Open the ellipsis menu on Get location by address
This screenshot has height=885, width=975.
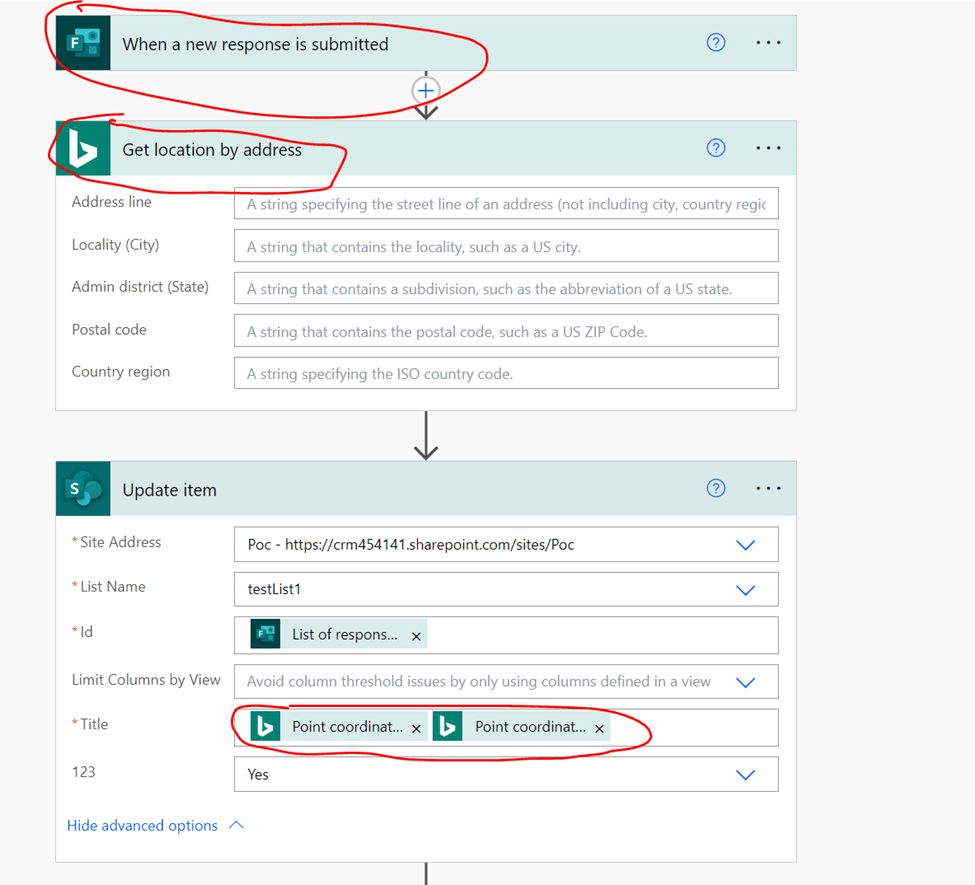tap(768, 147)
